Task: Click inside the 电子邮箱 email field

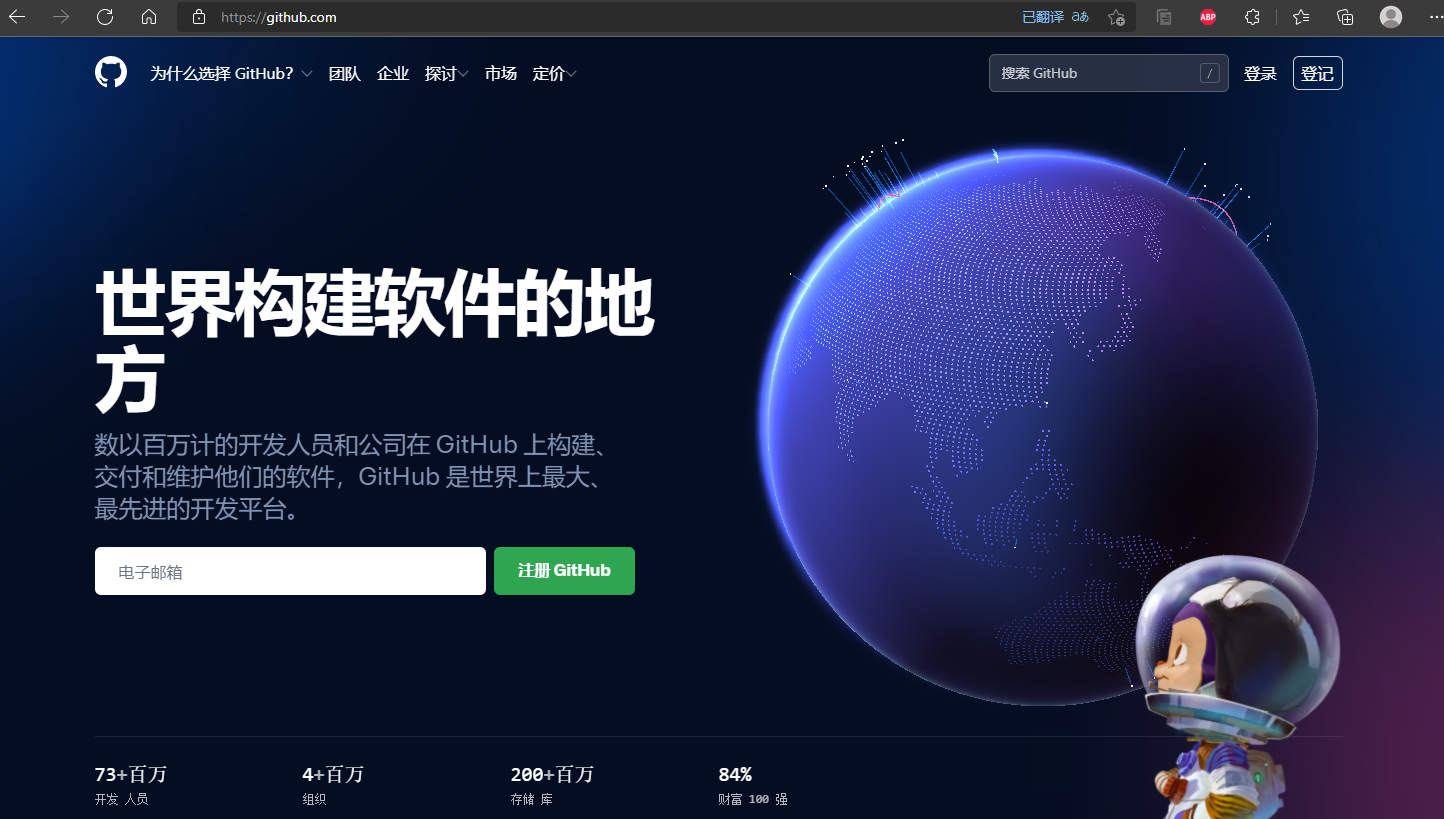Action: [x=290, y=571]
